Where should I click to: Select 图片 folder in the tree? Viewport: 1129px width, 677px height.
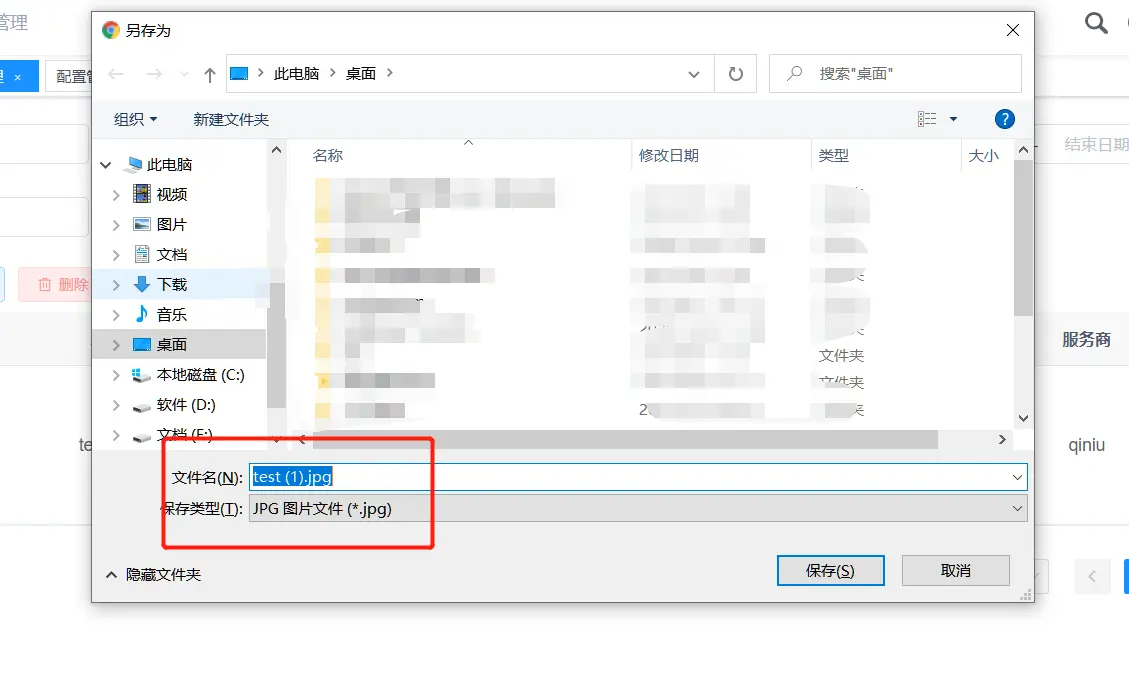171,225
